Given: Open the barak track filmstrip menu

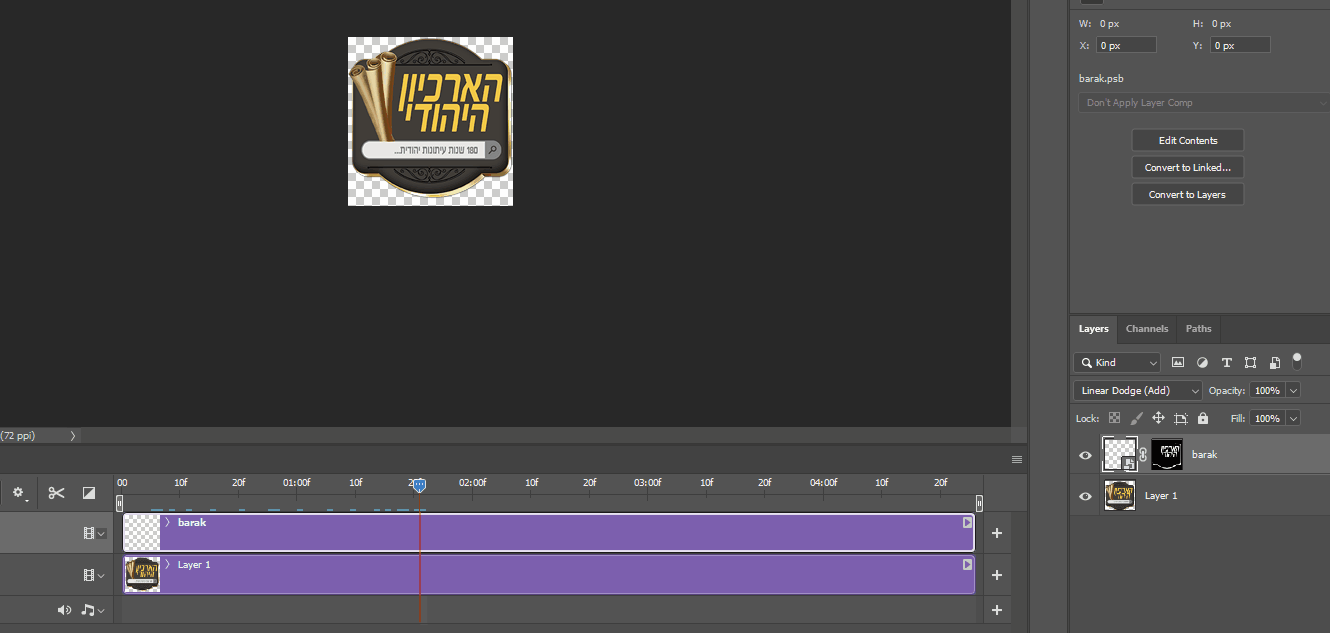Looking at the screenshot, I should coord(94,534).
